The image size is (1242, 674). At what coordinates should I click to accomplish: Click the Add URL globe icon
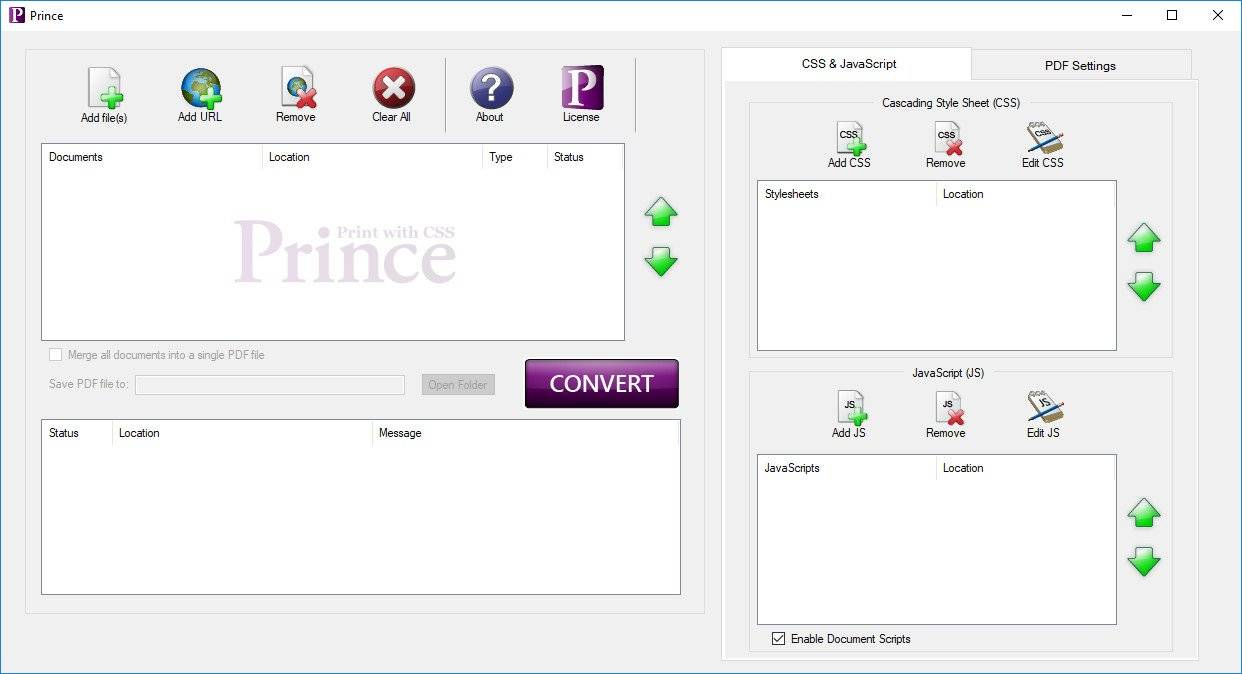[x=200, y=88]
